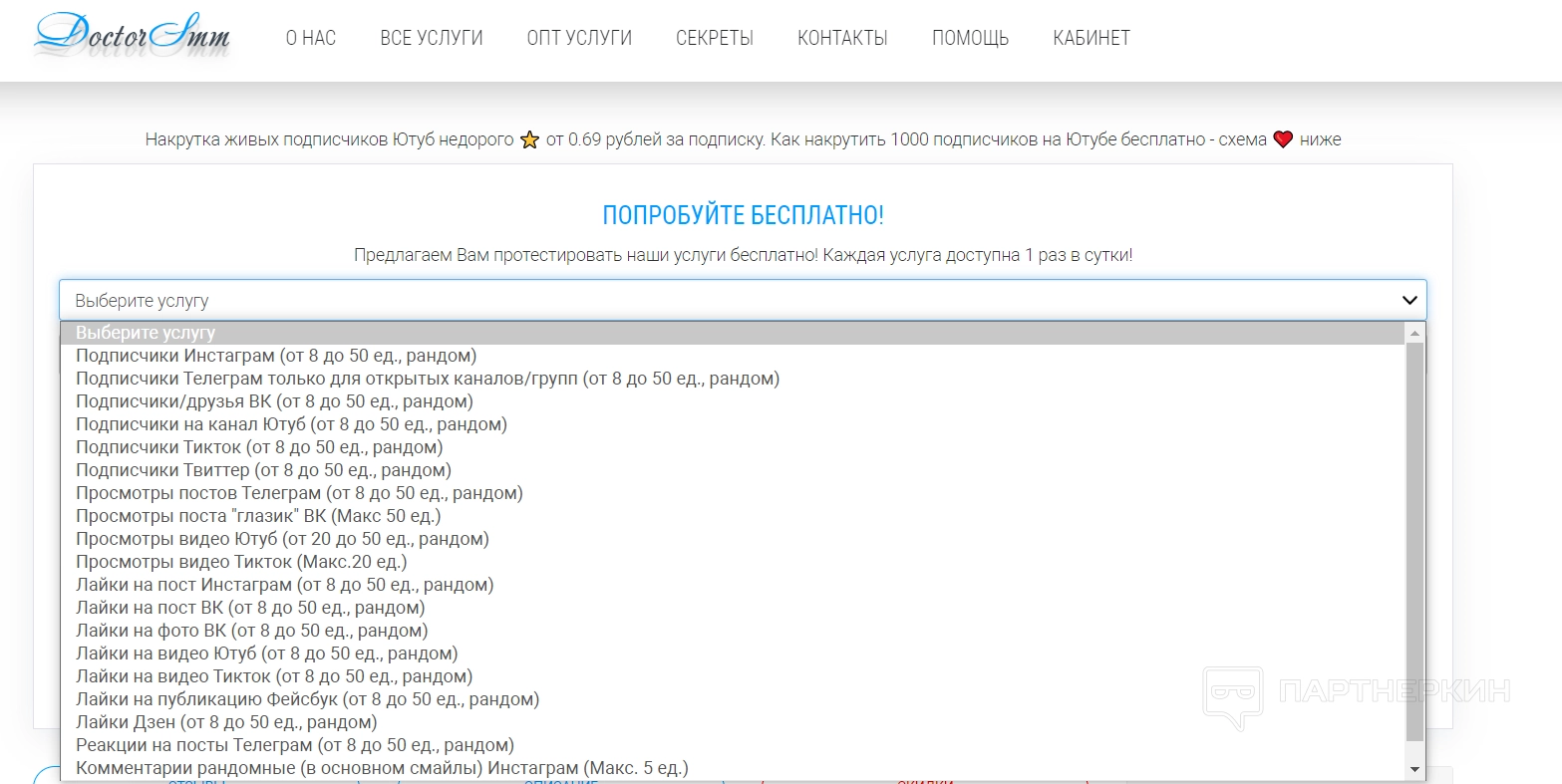The width and height of the screenshot is (1562, 784).
Task: Click the dropdown list scrollbar down arrow
Action: click(x=1414, y=770)
